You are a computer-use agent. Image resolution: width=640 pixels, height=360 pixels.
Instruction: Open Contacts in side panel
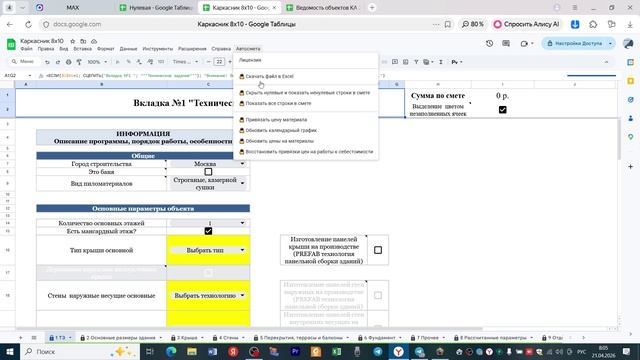pos(631,118)
